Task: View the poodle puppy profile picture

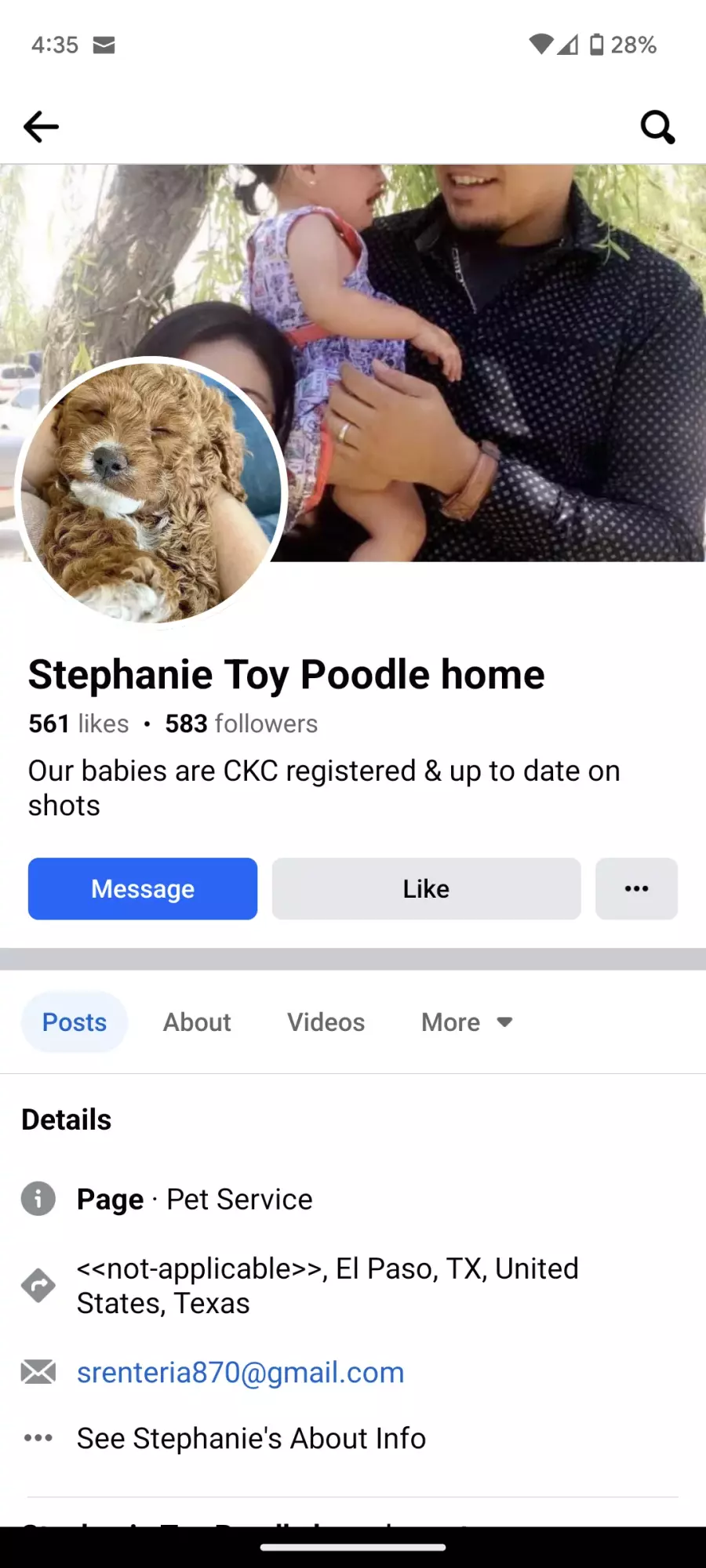Action: point(151,492)
